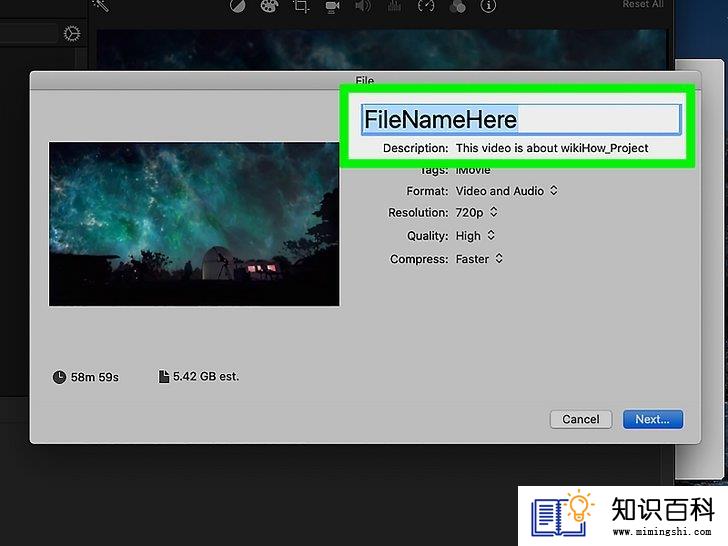Open the speed gauge tool

(x=426, y=6)
